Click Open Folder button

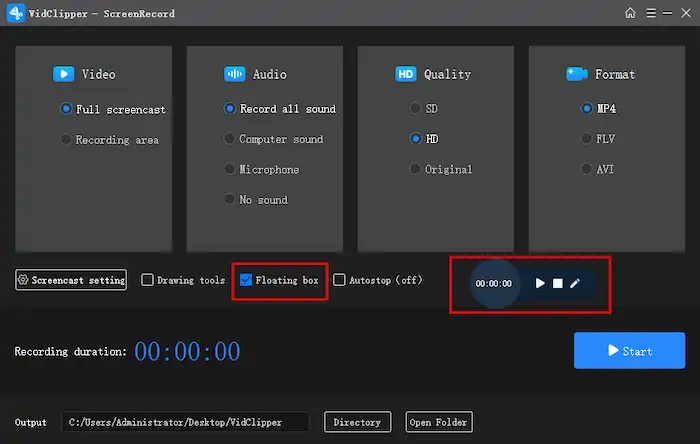(438, 422)
